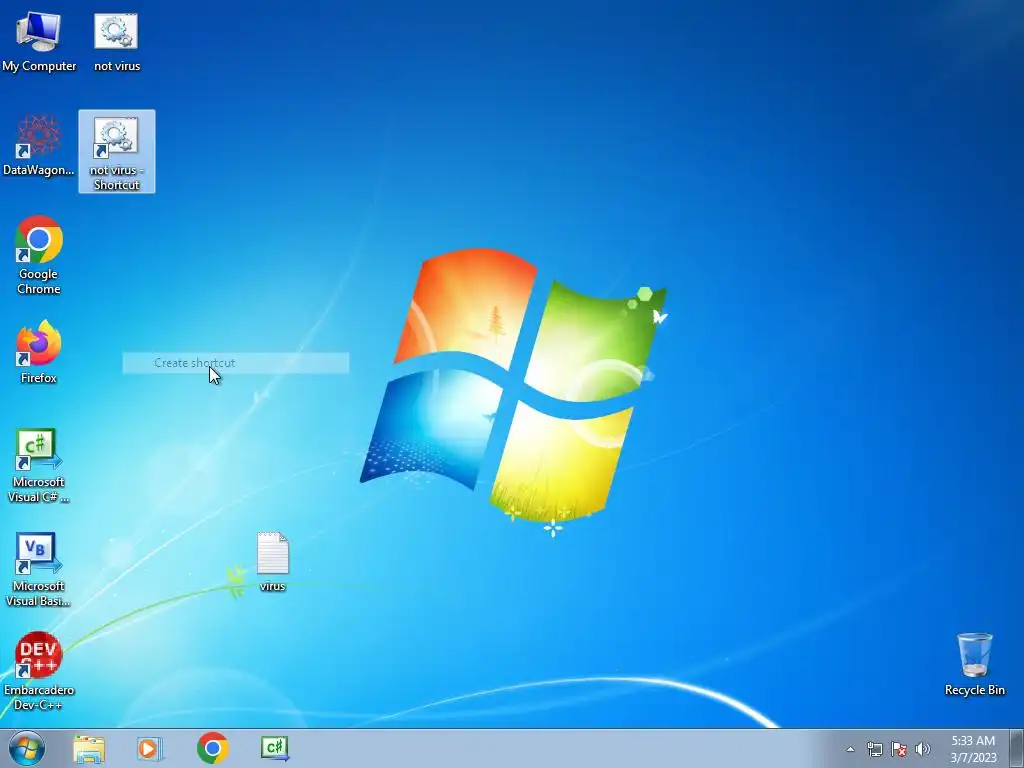Image resolution: width=1024 pixels, height=768 pixels.
Task: Click the volume speaker tray icon
Action: [922, 749]
